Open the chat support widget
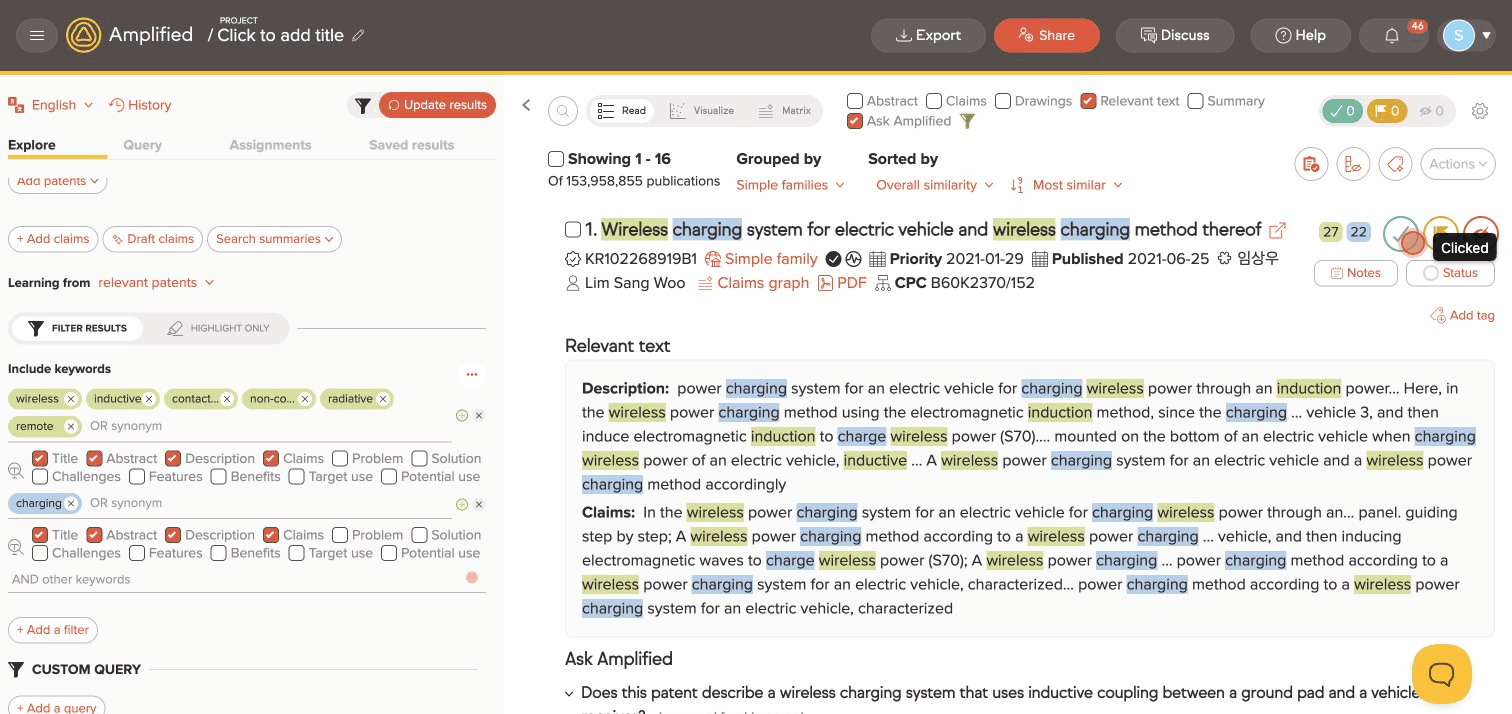 pyautogui.click(x=1441, y=674)
